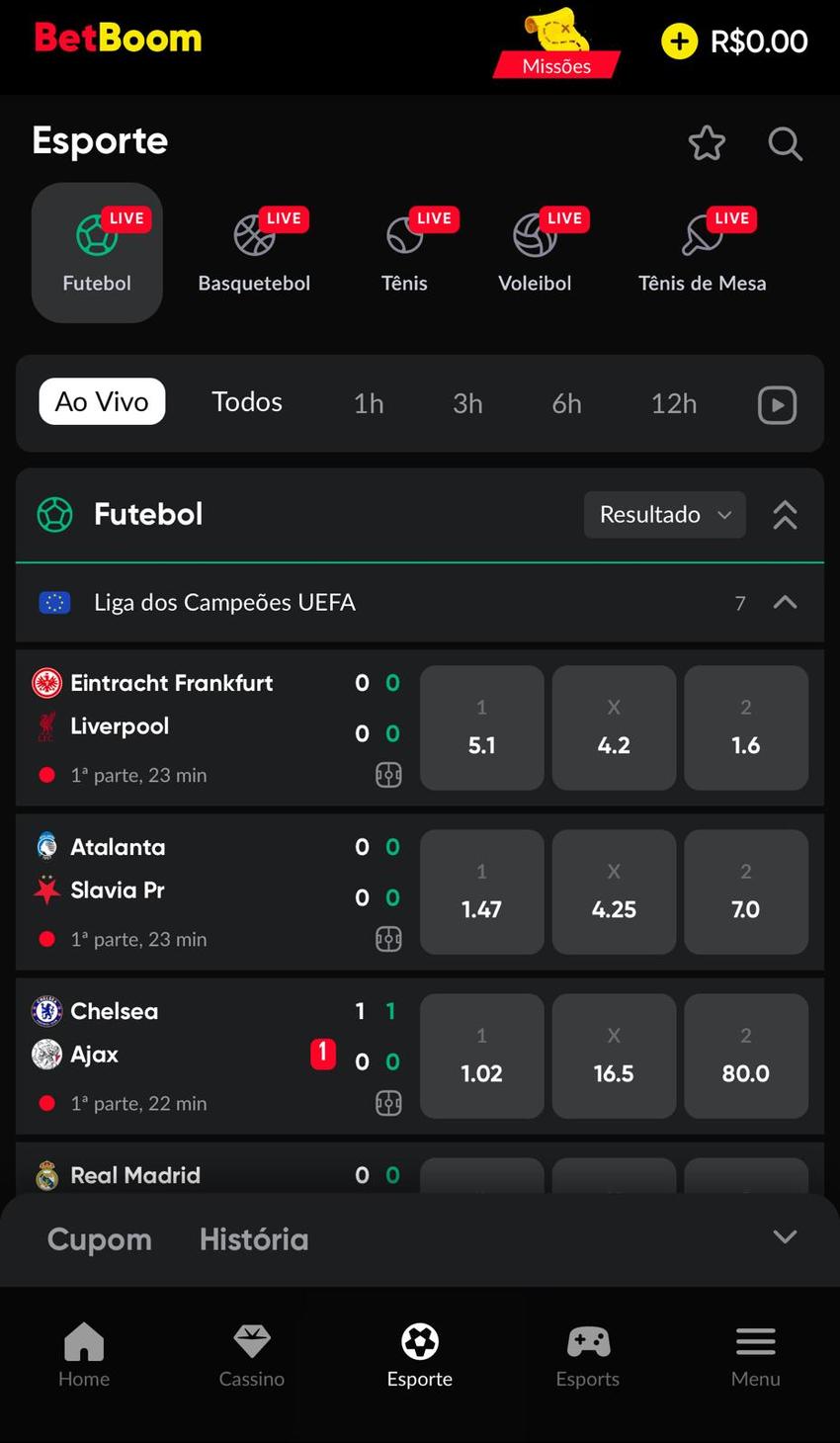Collapse the Liga dos Campeões UEFA section

(784, 602)
